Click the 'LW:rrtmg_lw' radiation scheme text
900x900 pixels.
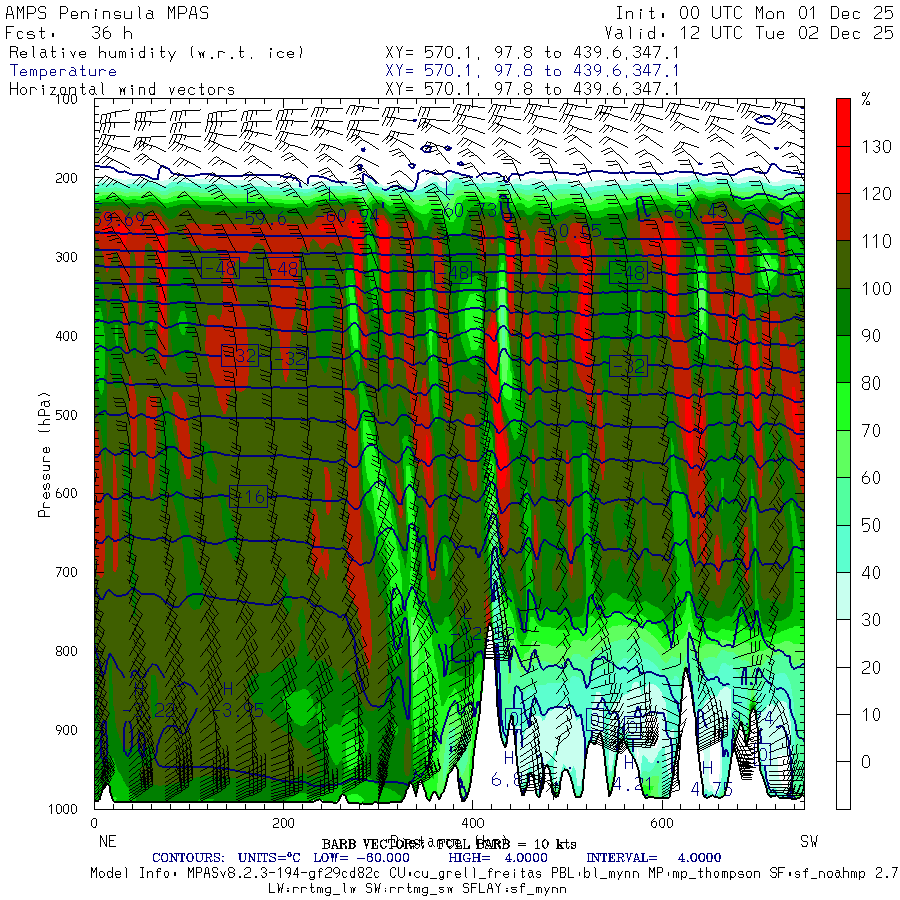pos(313,888)
